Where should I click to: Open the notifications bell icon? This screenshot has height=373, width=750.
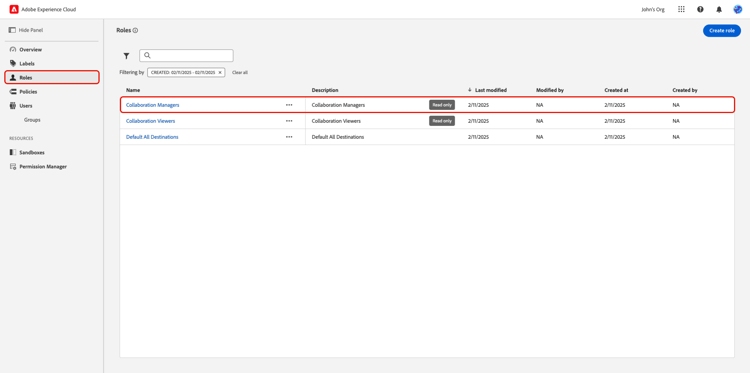[x=719, y=9]
